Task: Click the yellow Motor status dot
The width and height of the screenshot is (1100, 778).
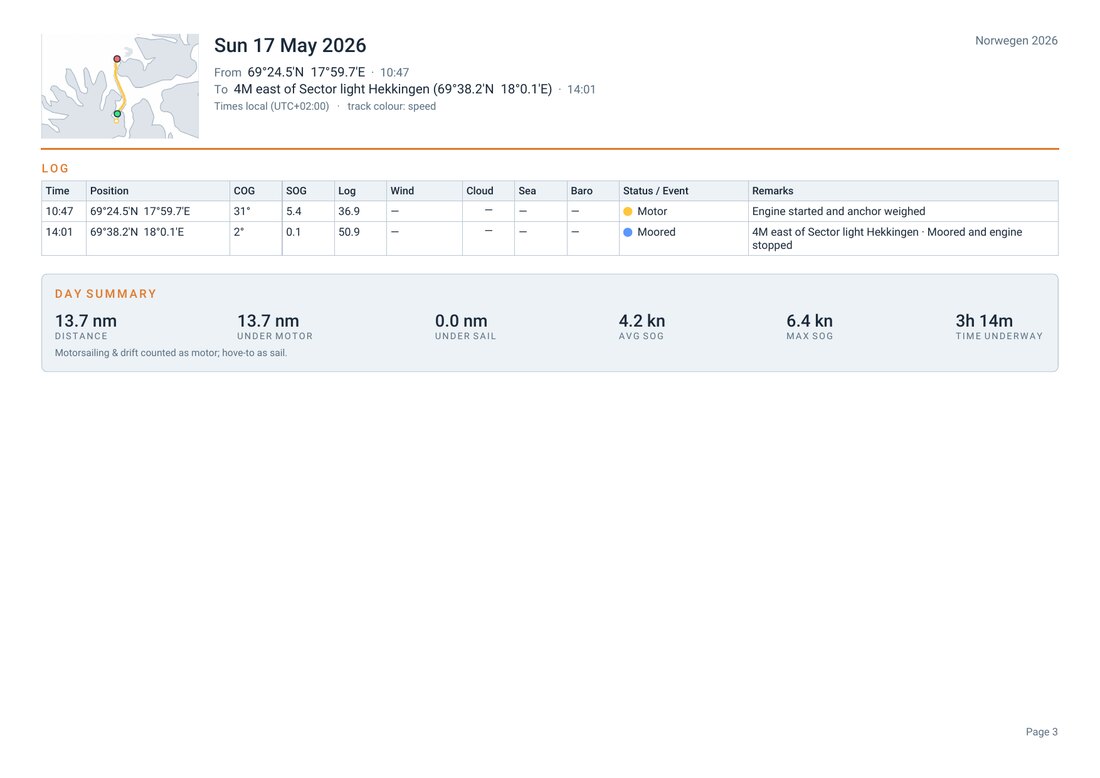Action: tap(628, 211)
